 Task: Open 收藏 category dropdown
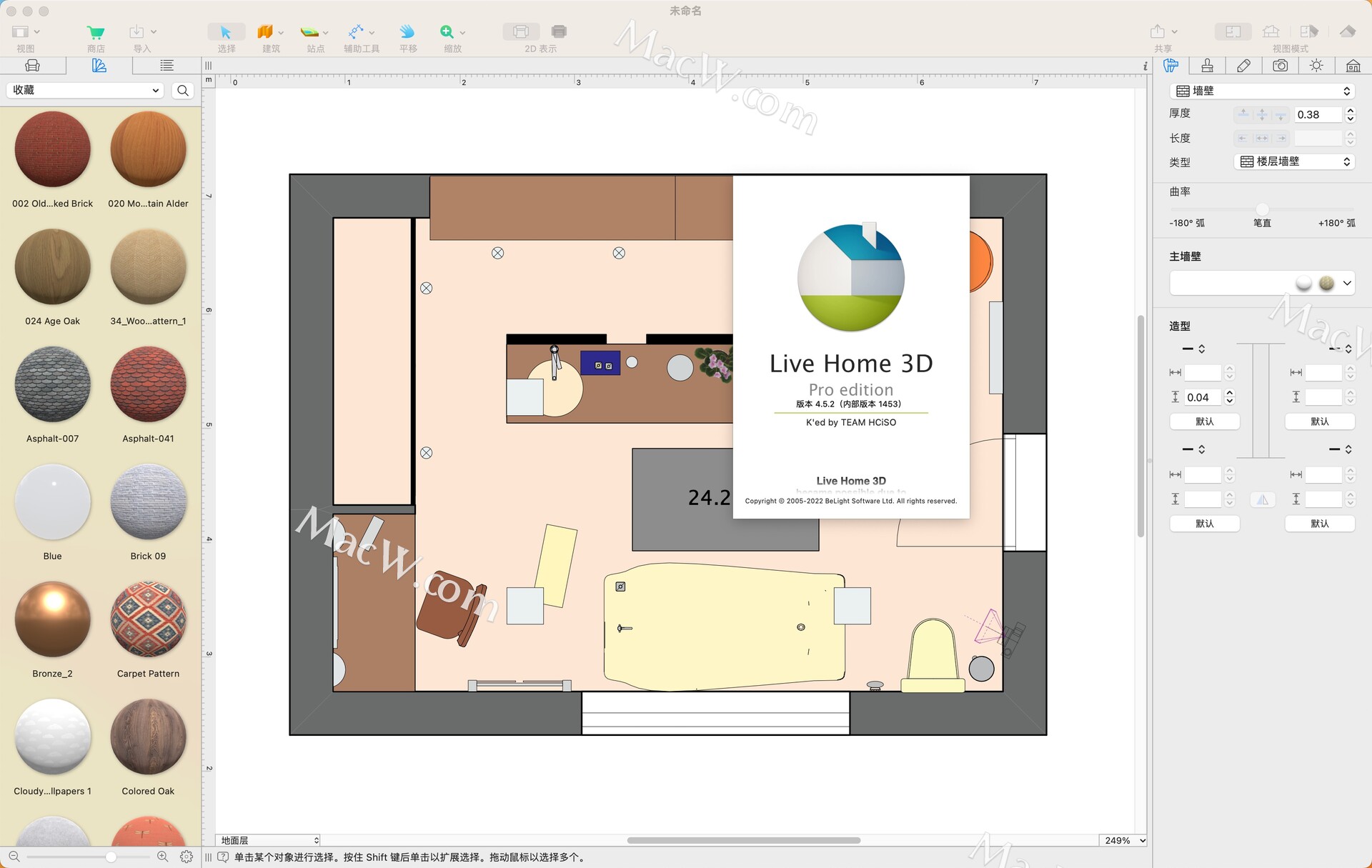pyautogui.click(x=86, y=90)
